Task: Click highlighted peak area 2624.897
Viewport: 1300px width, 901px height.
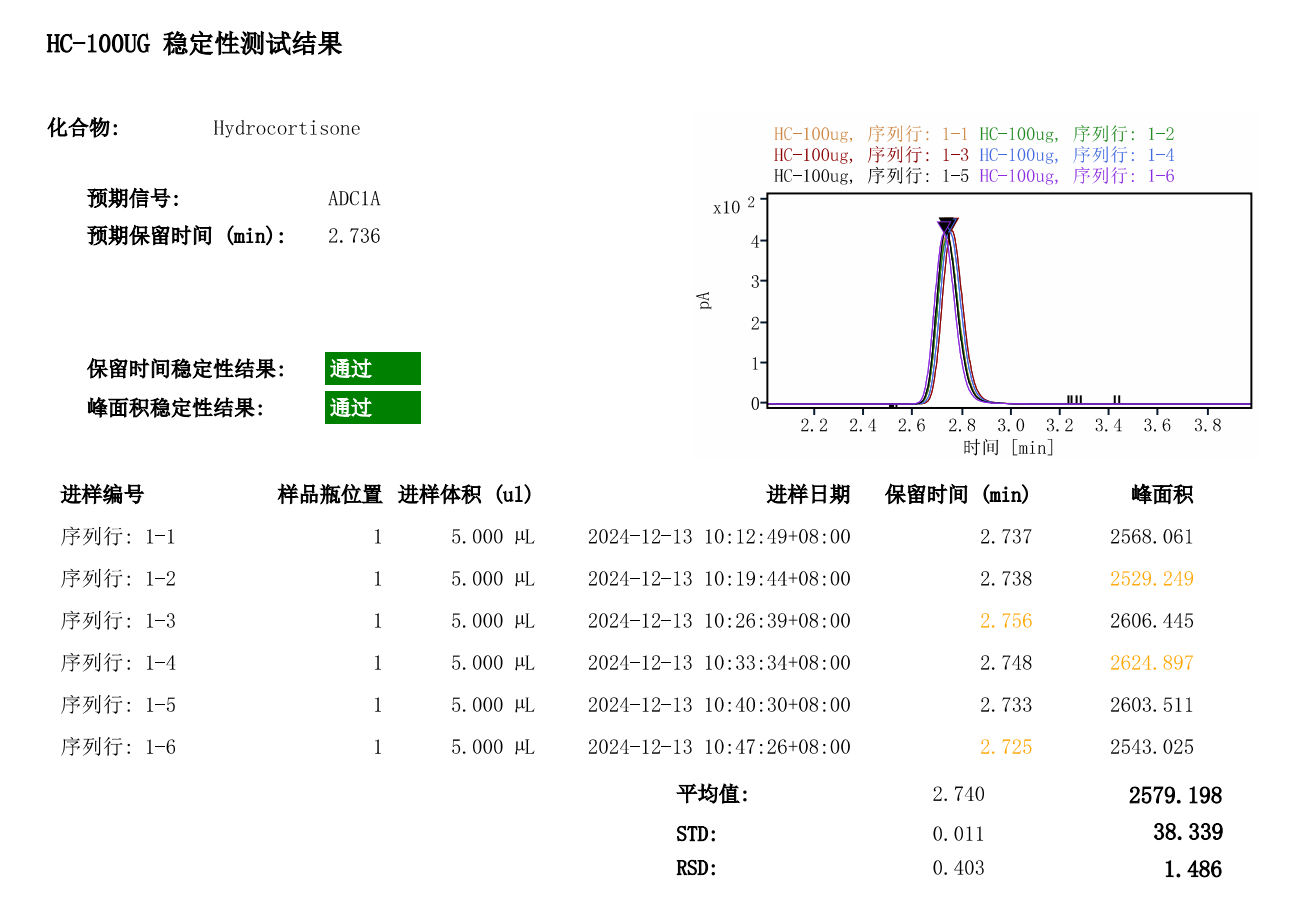Action: click(1152, 663)
